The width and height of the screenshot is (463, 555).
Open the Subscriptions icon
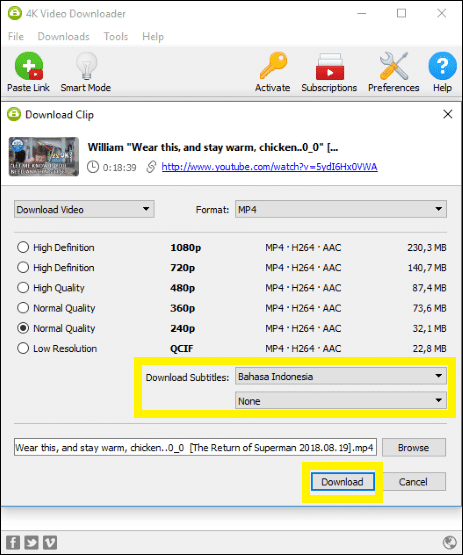[329, 66]
